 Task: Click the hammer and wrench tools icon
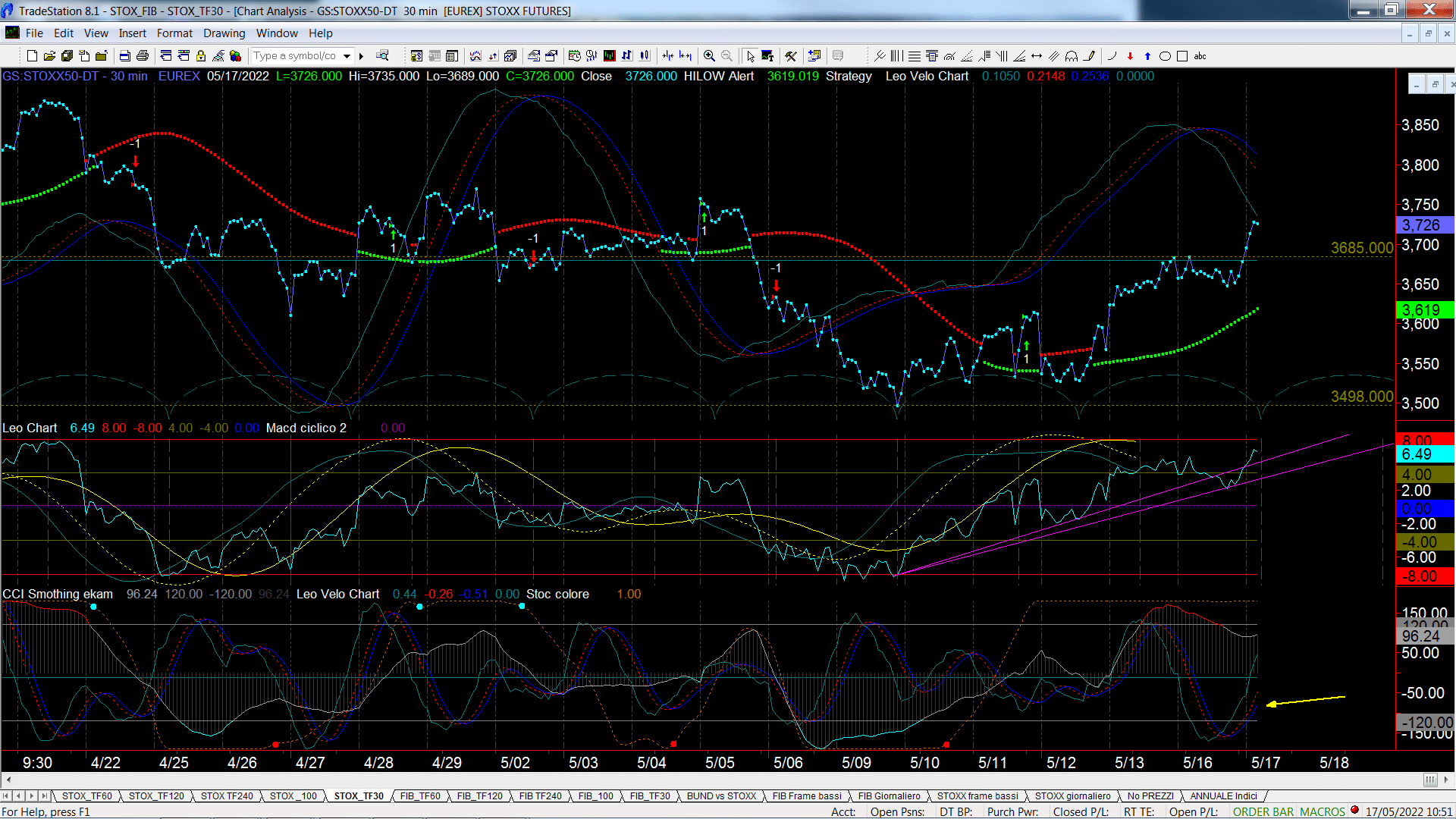tap(791, 56)
